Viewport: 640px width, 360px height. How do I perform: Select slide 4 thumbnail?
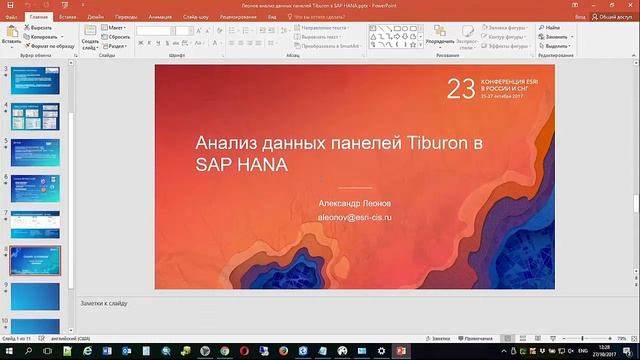click(x=35, y=116)
